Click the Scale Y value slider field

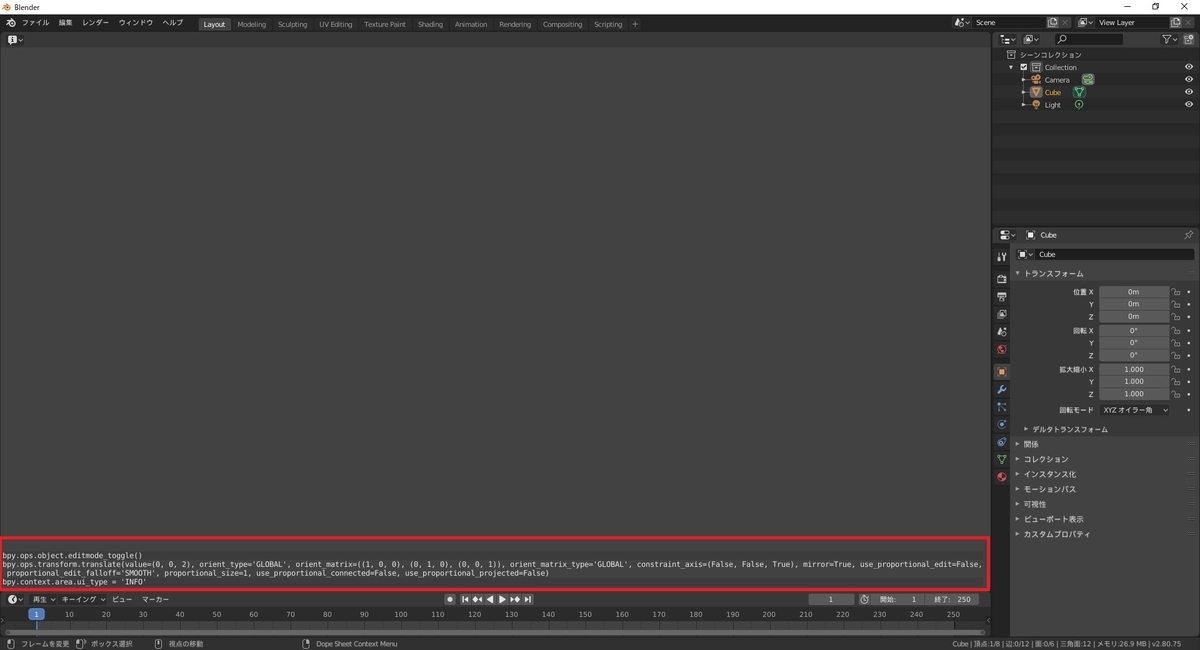(x=1134, y=382)
